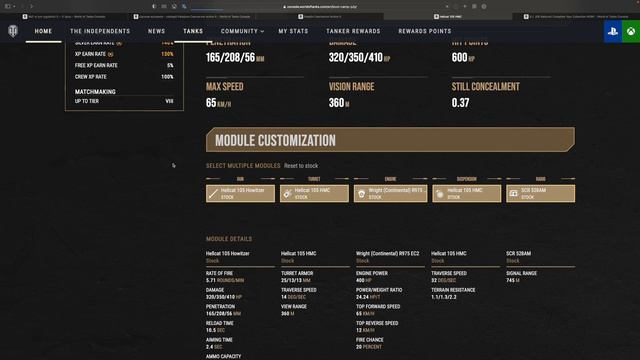The height and width of the screenshot is (360, 640).
Task: Click the CREW XP RATE row
Action: (124, 77)
